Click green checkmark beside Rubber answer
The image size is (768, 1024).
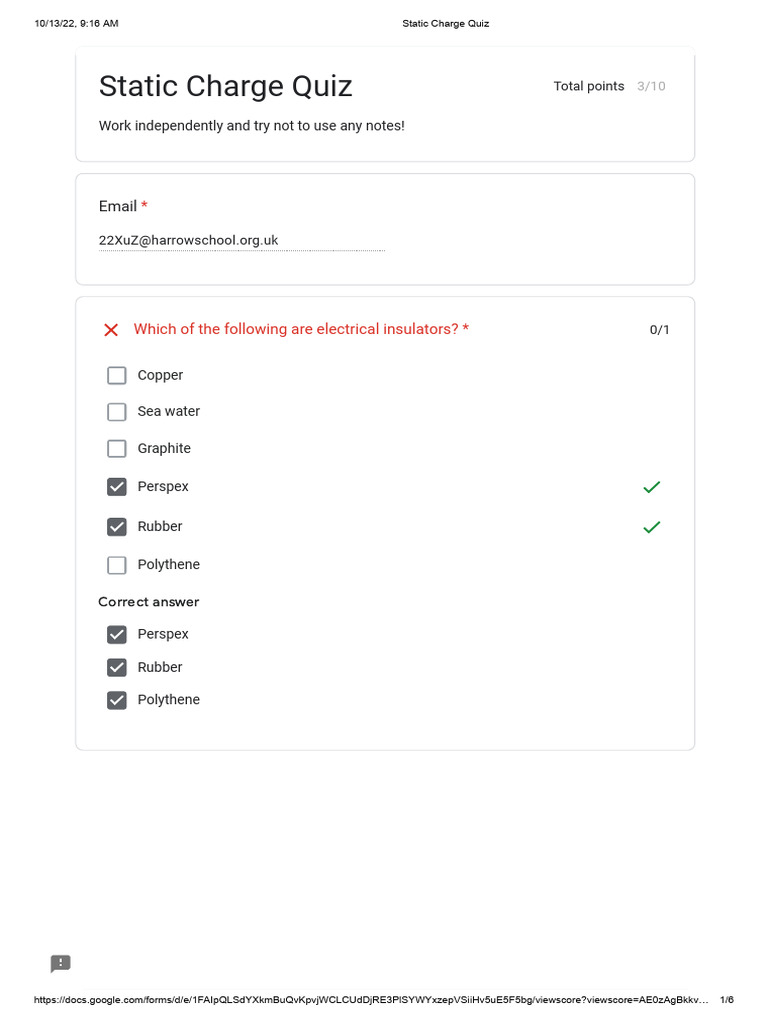(x=652, y=527)
